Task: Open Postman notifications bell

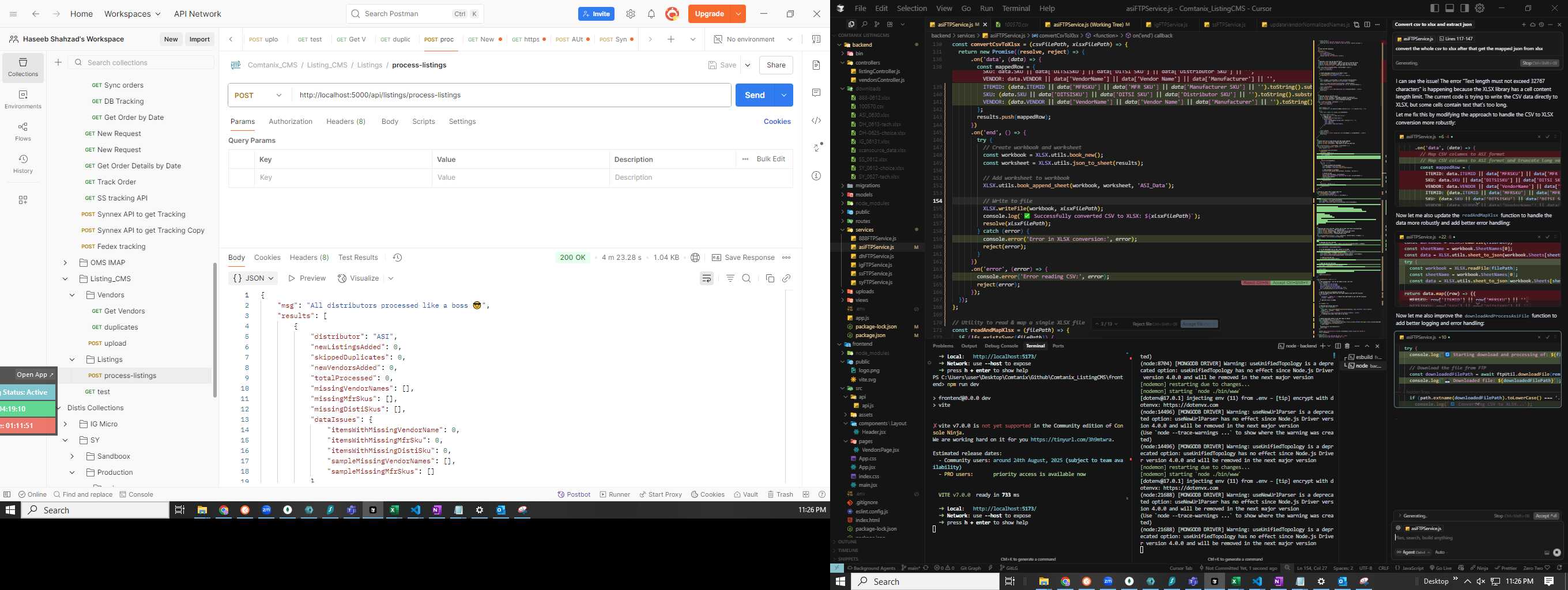Action: pos(651,14)
